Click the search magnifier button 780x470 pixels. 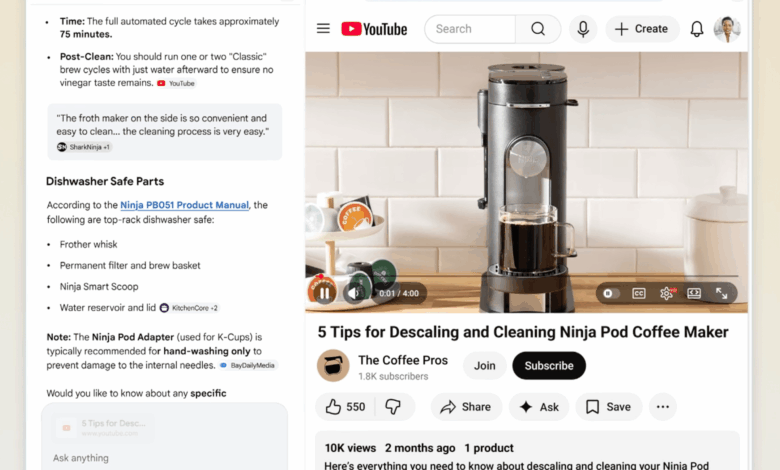pos(538,29)
